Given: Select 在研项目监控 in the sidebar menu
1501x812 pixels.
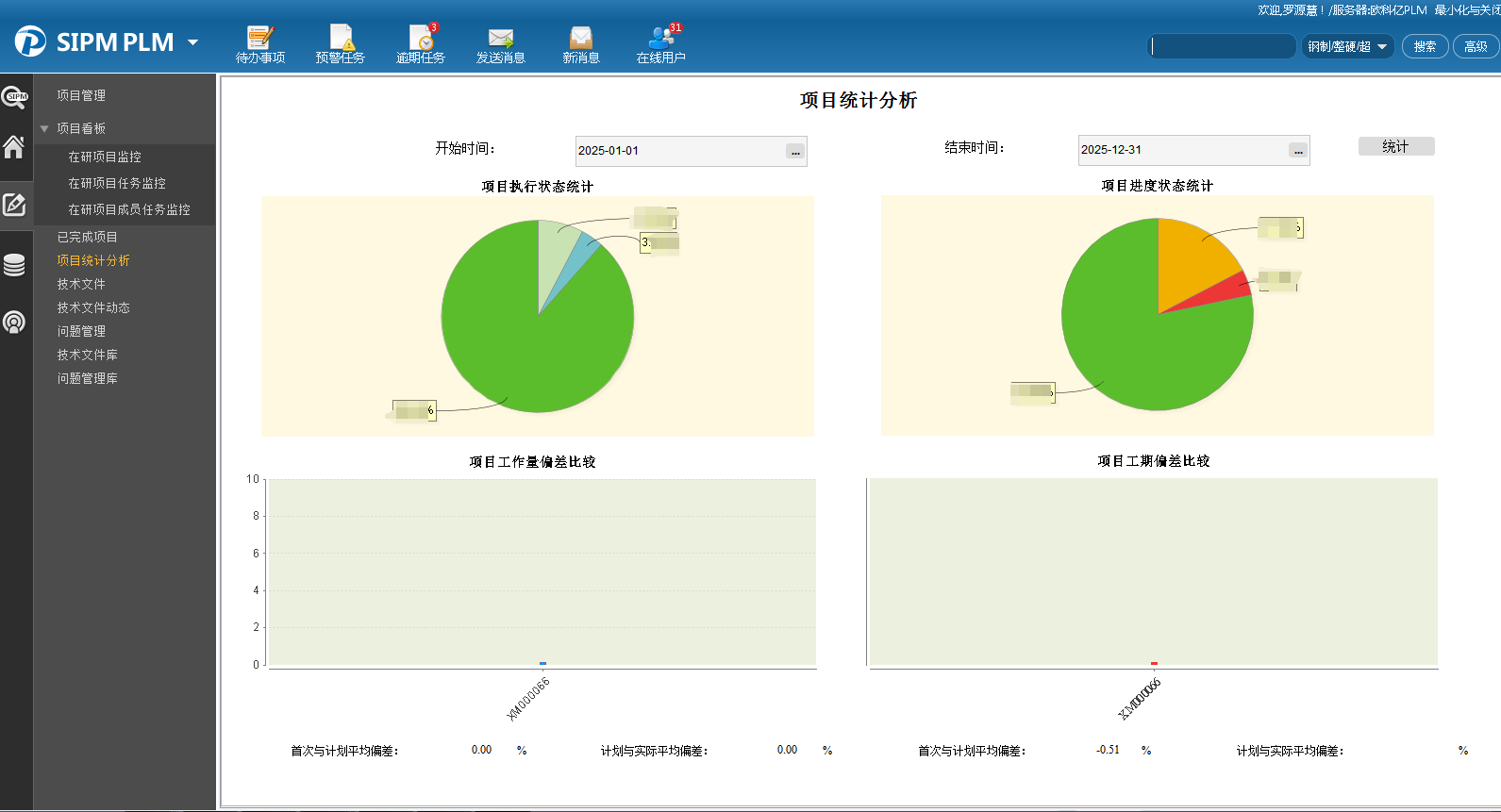Looking at the screenshot, I should pyautogui.click(x=105, y=157).
